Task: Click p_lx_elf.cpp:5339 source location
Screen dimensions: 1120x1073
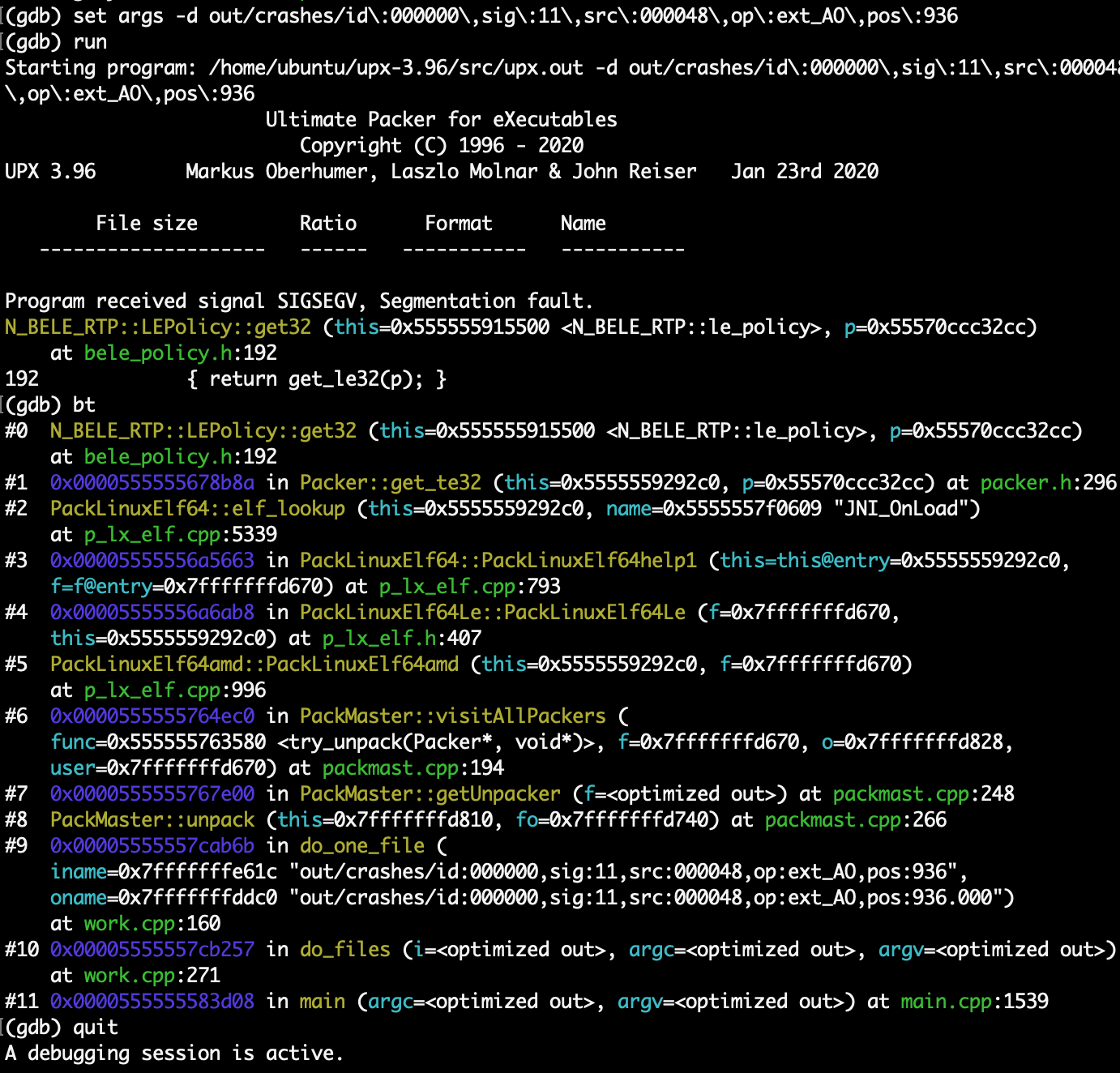Action: pyautogui.click(x=180, y=535)
